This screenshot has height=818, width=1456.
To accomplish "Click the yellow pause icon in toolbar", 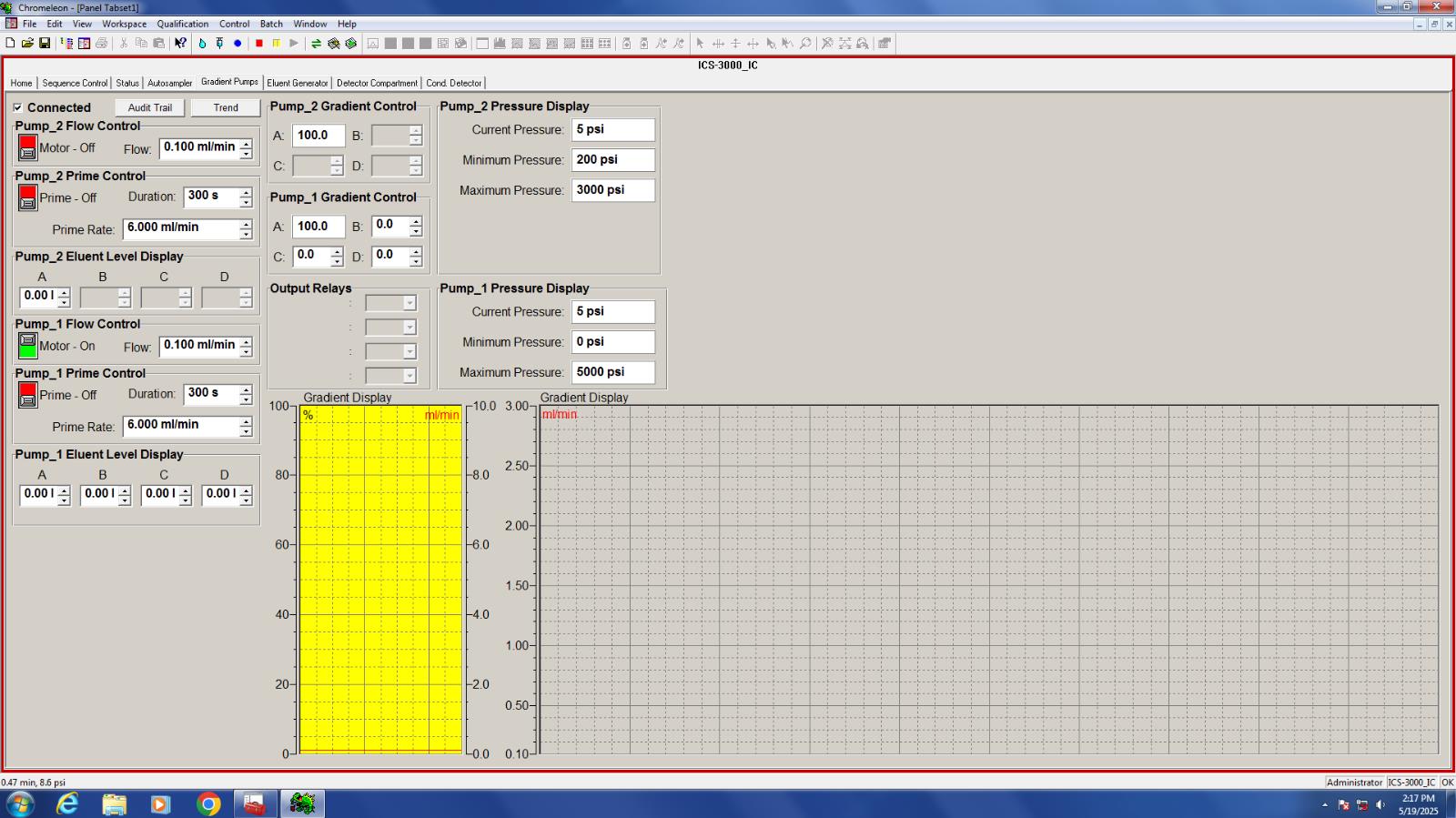I will pyautogui.click(x=277, y=44).
